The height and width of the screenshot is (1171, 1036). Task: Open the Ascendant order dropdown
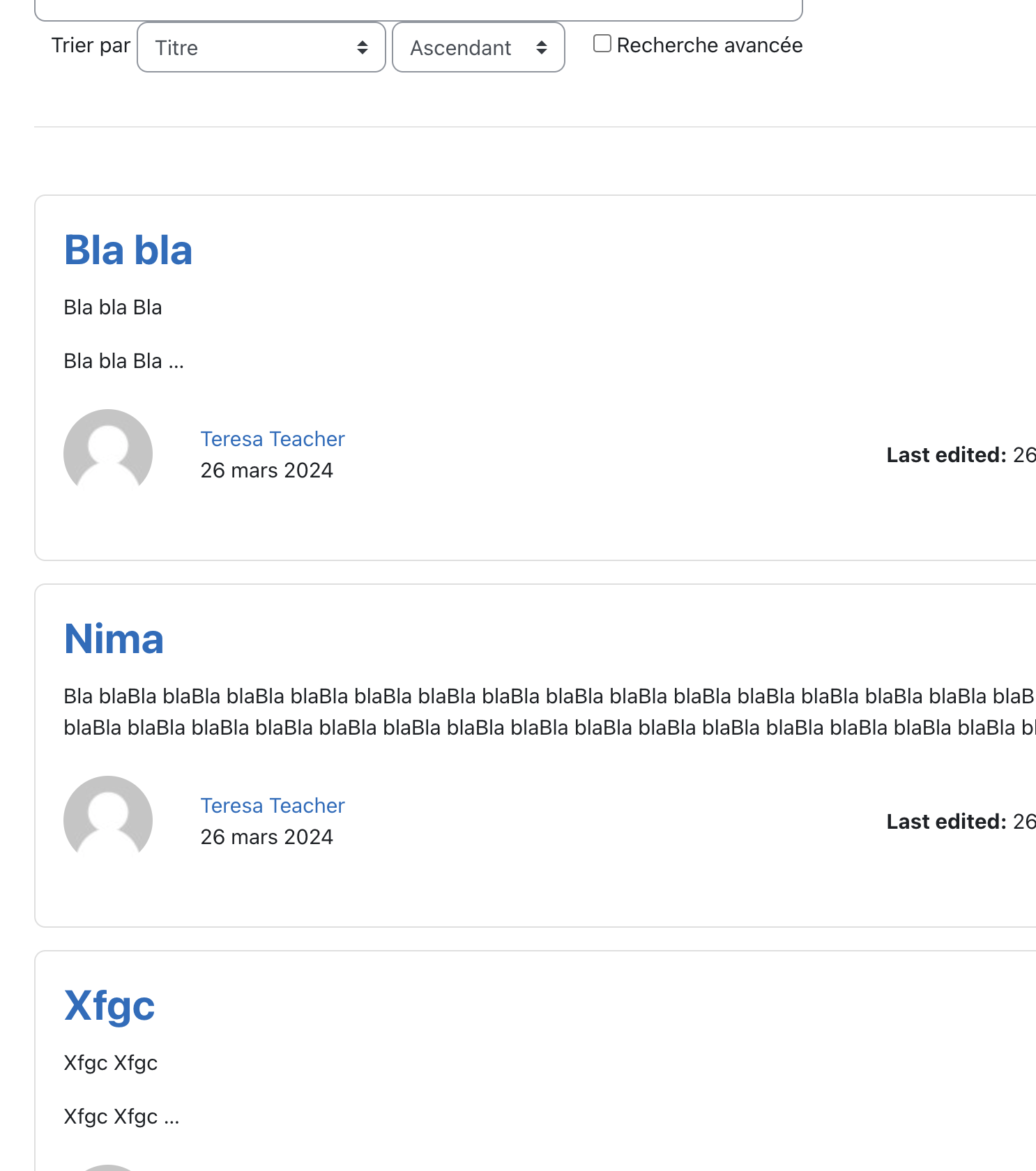point(478,47)
